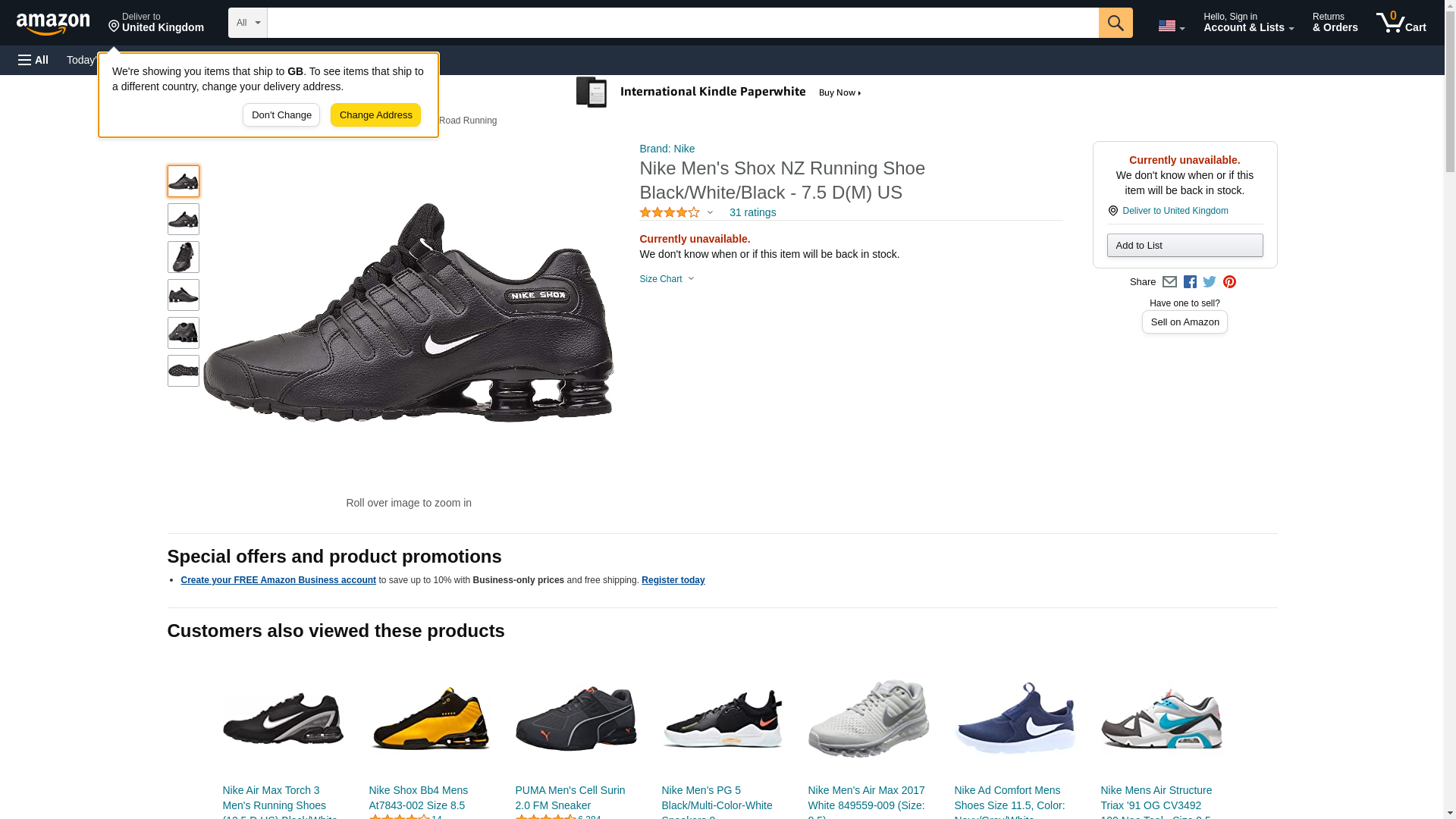The width and height of the screenshot is (1456, 819).
Task: Open Account & Lists menu
Action: pyautogui.click(x=1248, y=23)
